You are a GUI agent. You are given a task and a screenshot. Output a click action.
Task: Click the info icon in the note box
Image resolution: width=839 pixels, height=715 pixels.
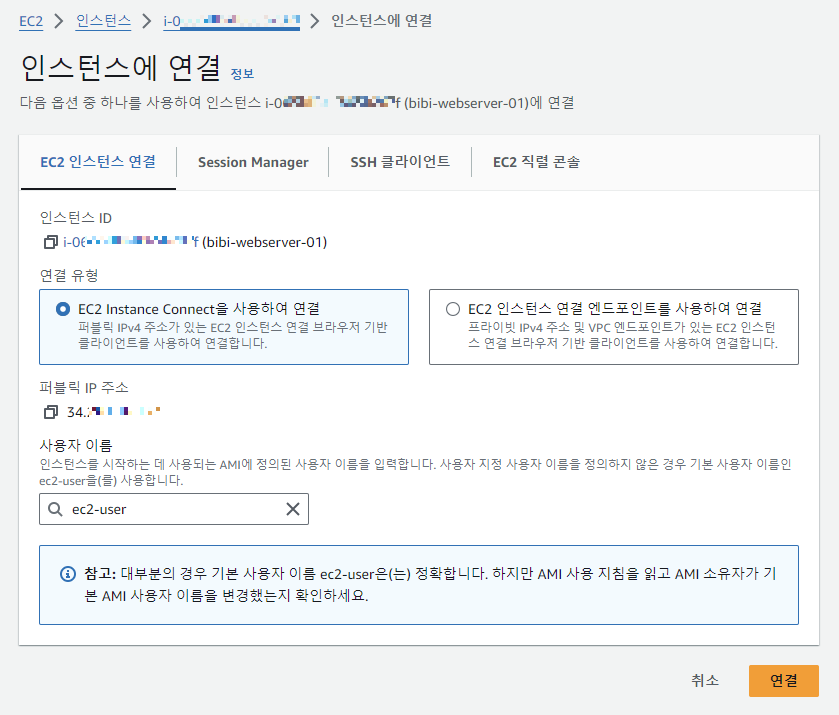[67, 574]
